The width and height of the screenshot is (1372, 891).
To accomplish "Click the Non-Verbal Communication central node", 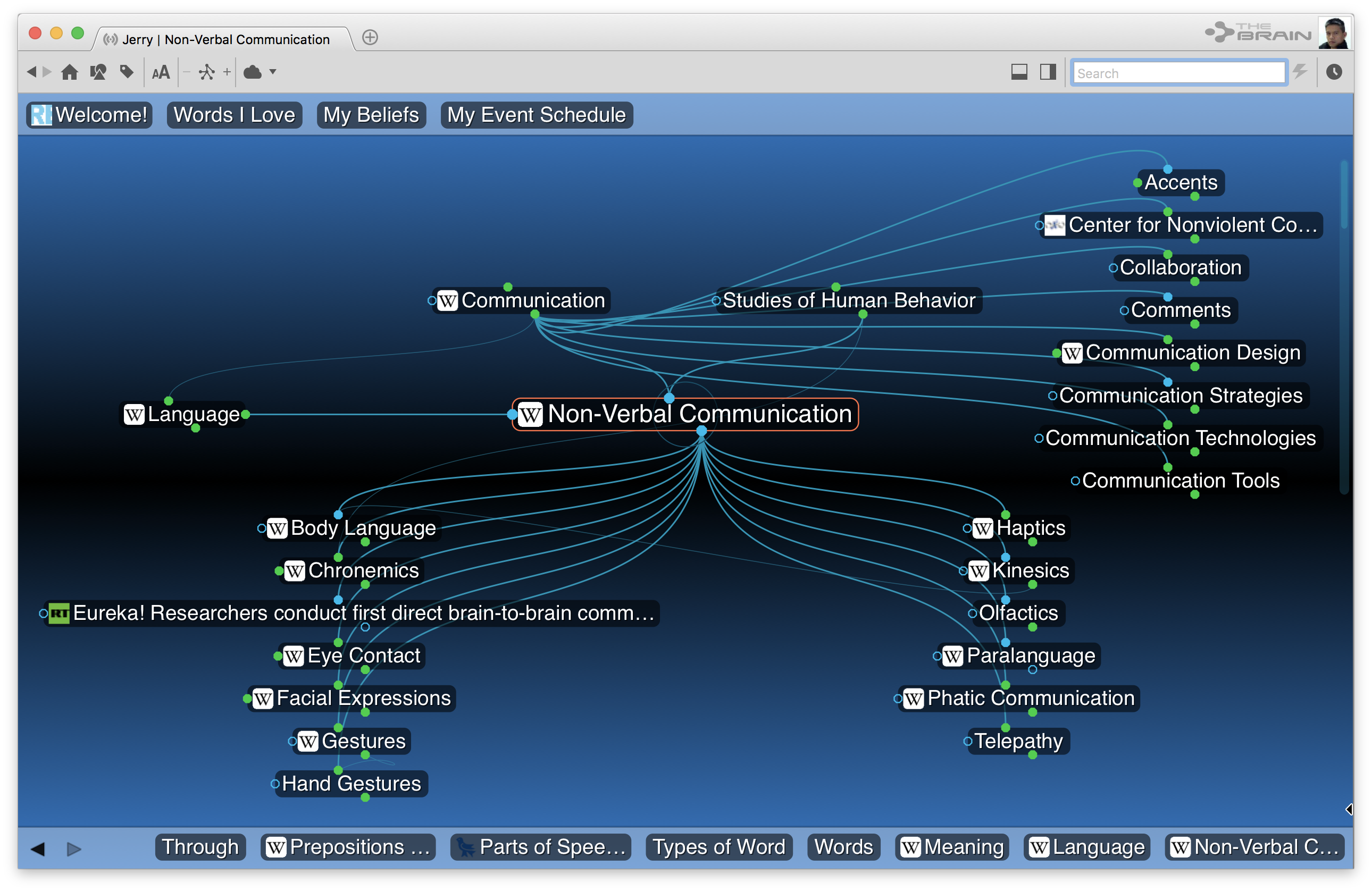I will click(x=686, y=415).
